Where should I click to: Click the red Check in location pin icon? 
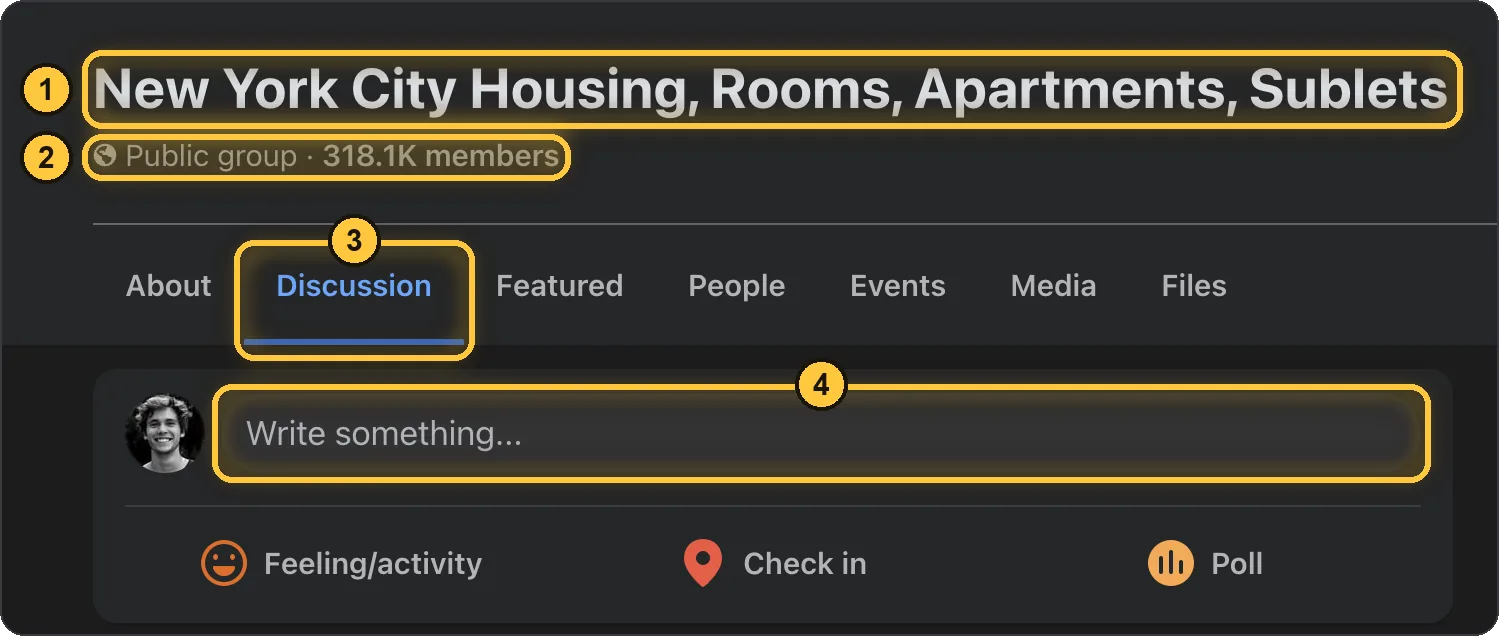pos(703,564)
